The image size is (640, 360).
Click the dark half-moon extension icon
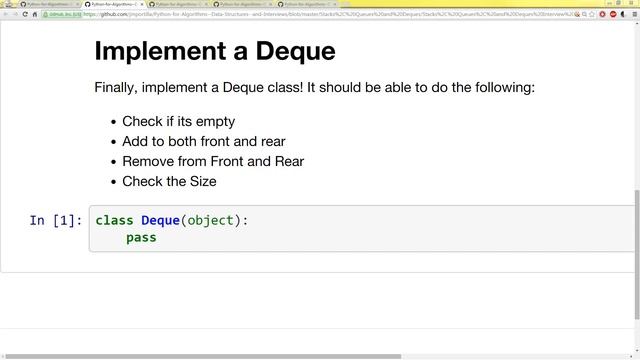coord(623,14)
